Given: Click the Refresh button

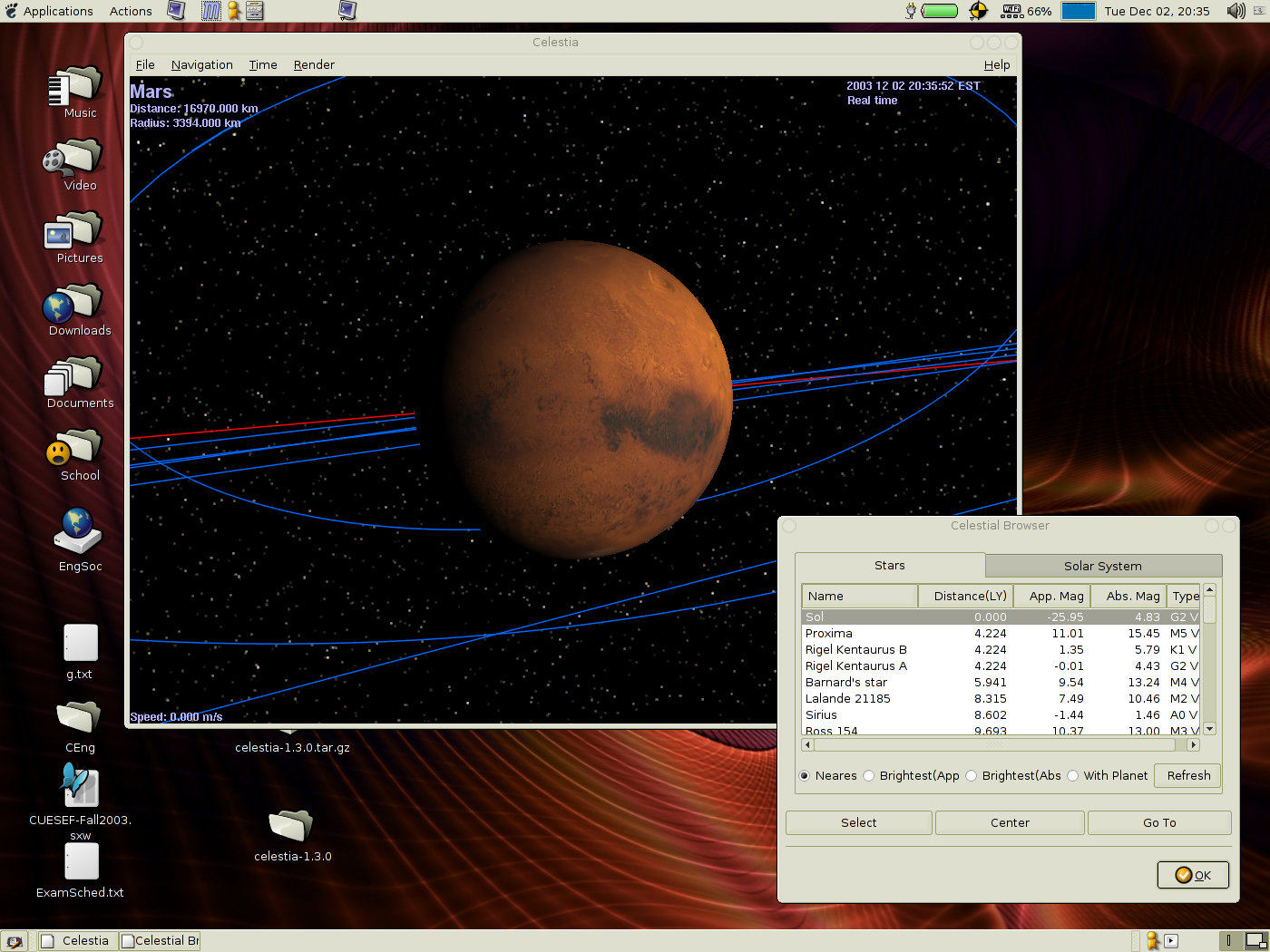Looking at the screenshot, I should pos(1188,776).
